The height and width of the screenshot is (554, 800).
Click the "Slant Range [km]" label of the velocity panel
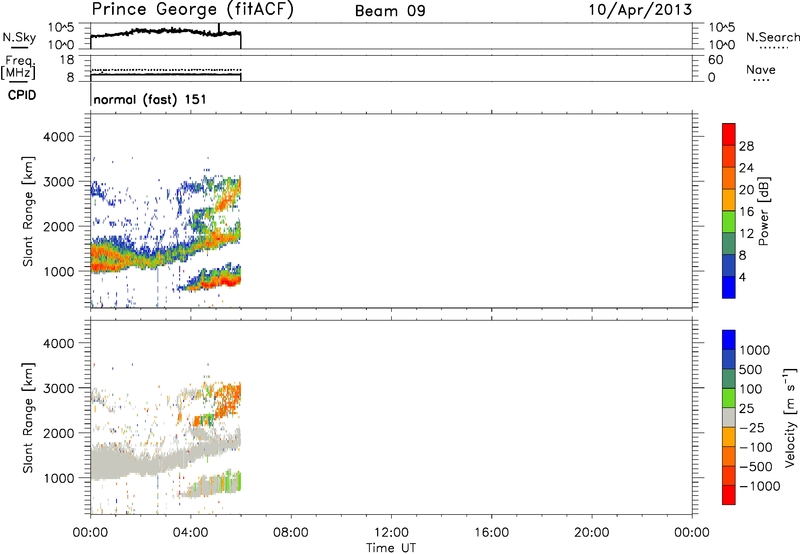[28, 418]
